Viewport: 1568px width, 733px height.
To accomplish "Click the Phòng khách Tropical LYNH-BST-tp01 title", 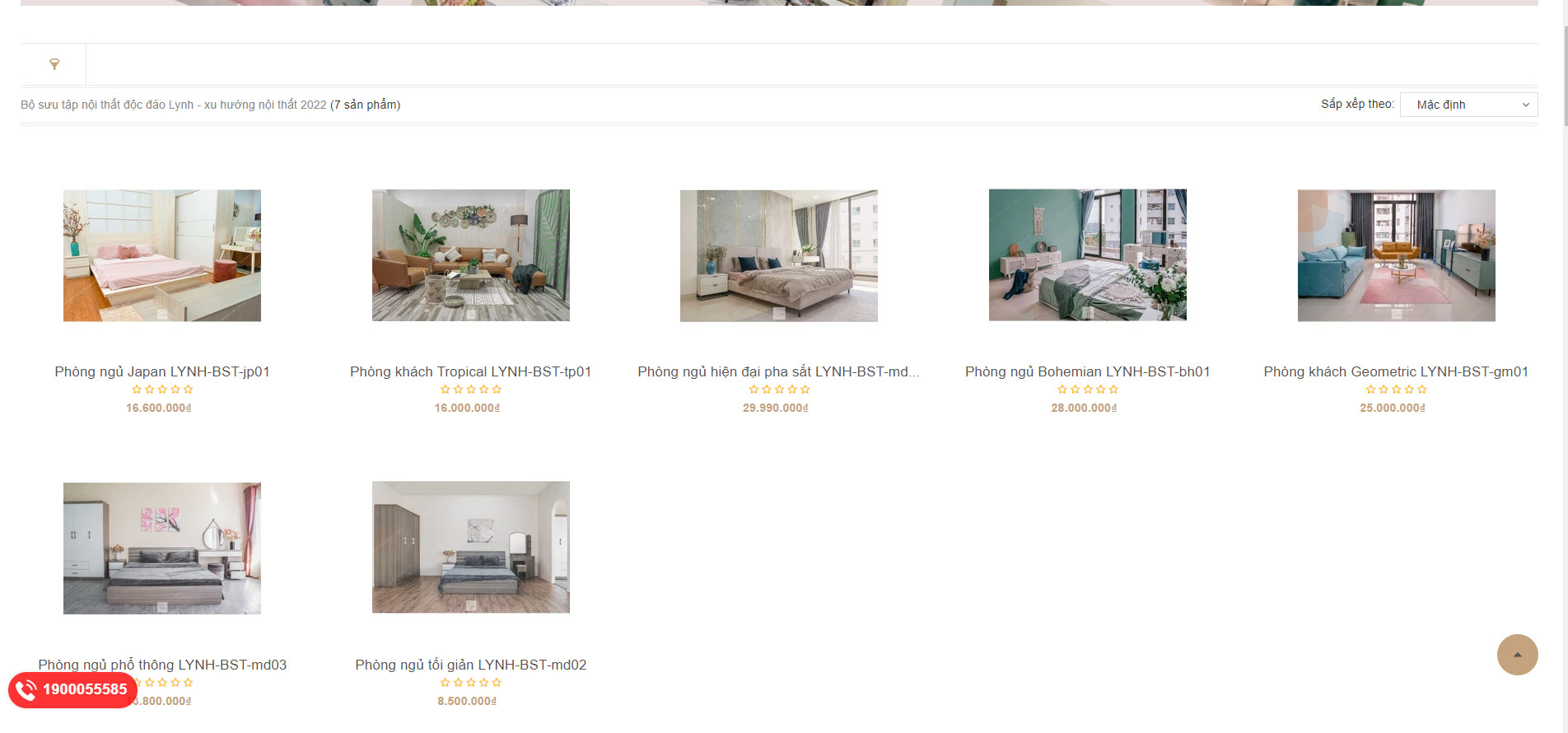I will [471, 371].
